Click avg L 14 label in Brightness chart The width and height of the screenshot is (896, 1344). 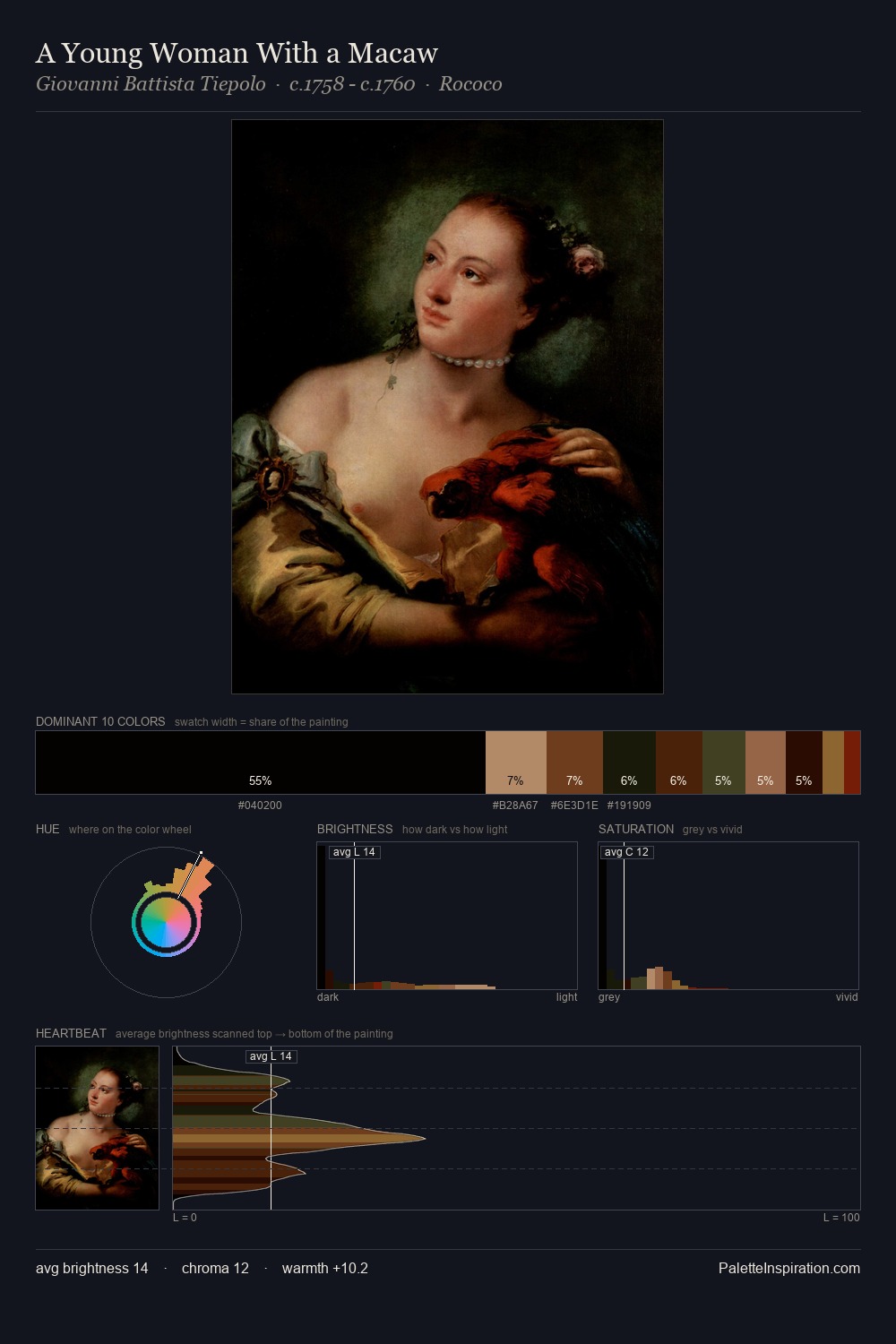pyautogui.click(x=354, y=852)
